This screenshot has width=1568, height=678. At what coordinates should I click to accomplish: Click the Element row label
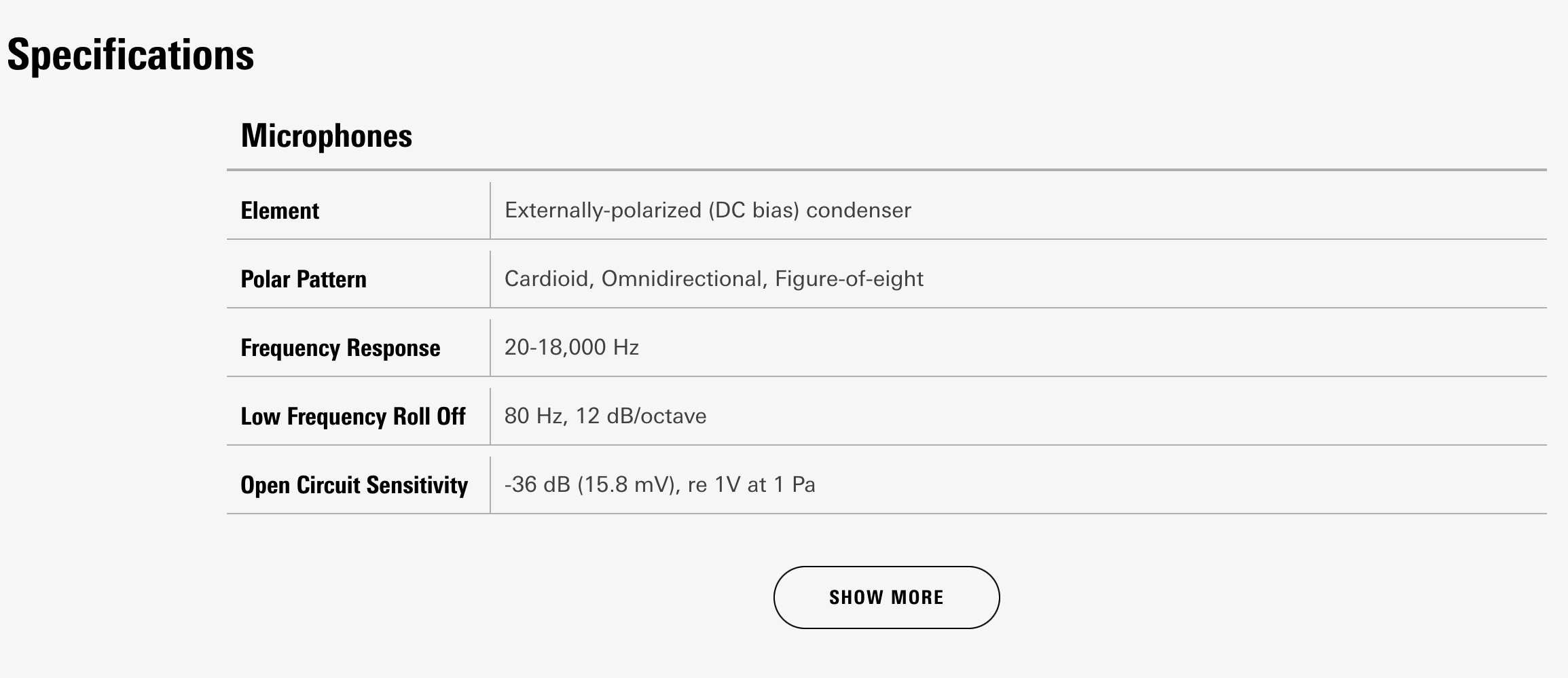(x=280, y=211)
